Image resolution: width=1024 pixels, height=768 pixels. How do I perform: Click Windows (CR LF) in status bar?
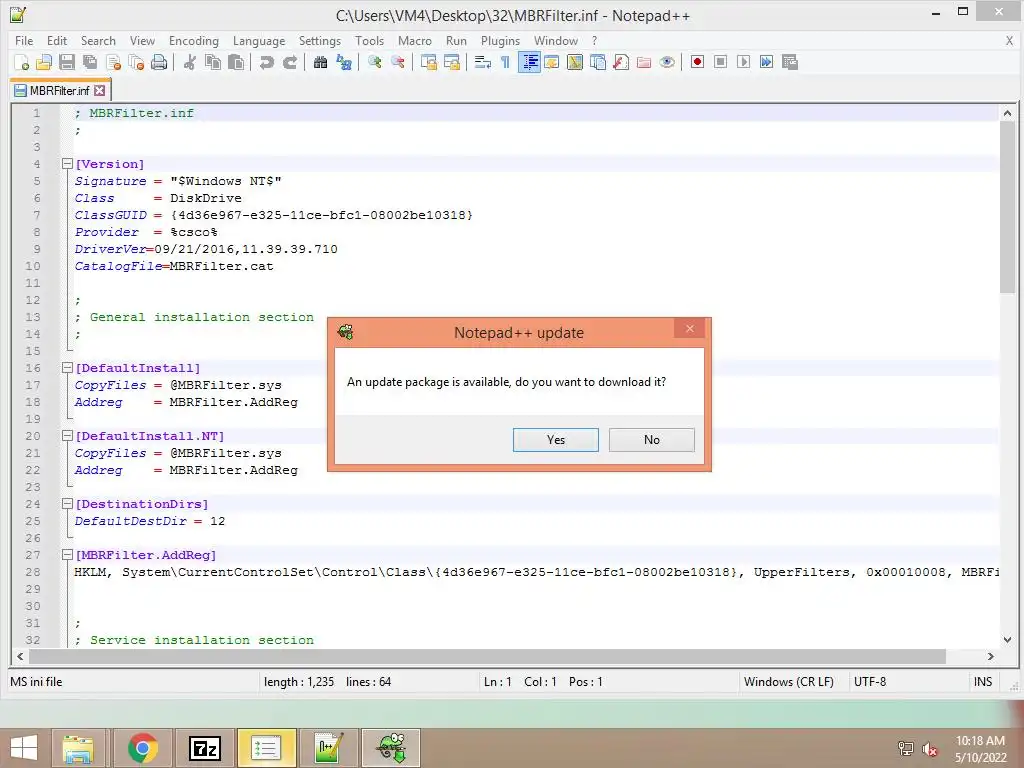point(788,682)
